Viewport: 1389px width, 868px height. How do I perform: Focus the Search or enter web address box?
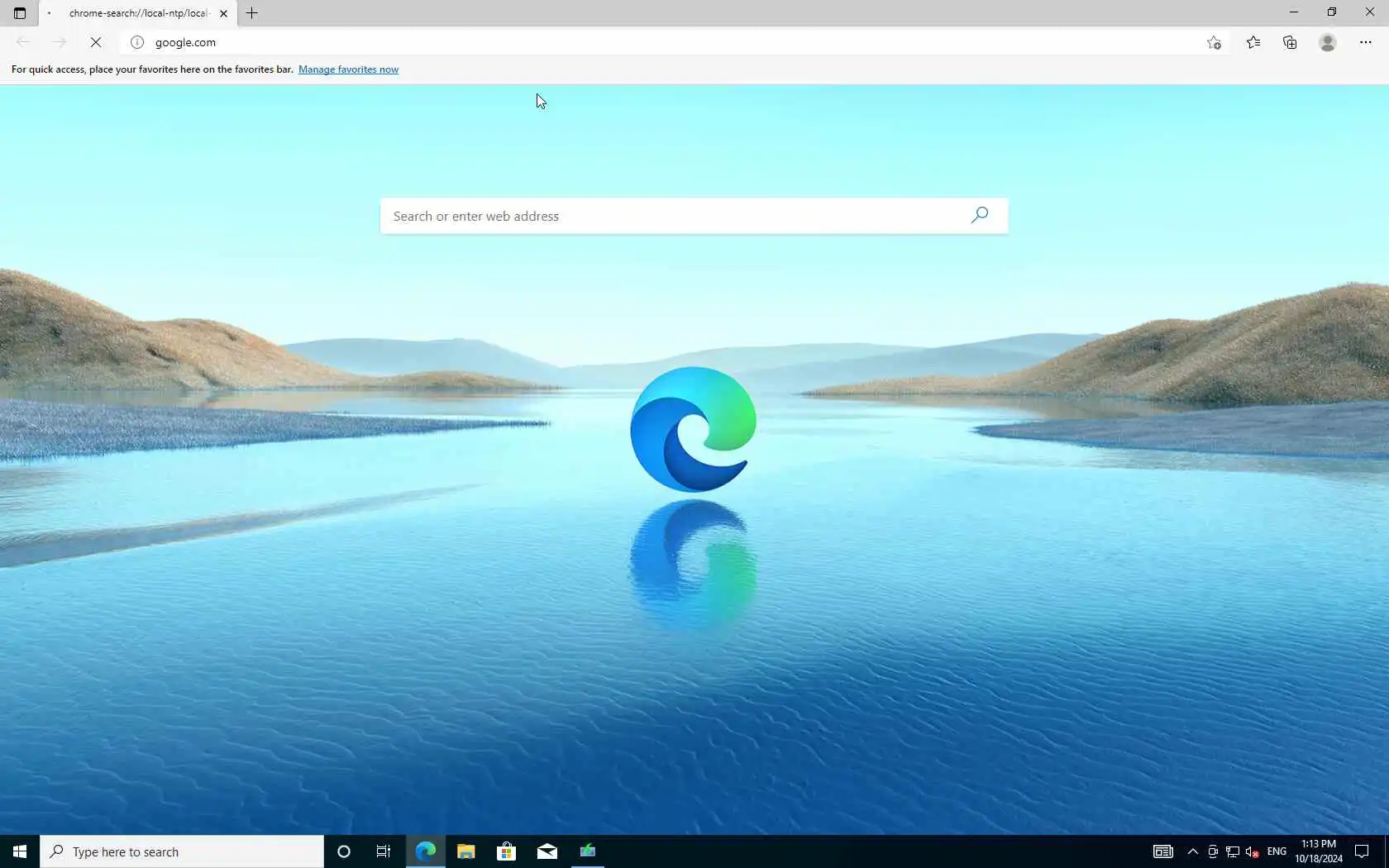tap(694, 216)
